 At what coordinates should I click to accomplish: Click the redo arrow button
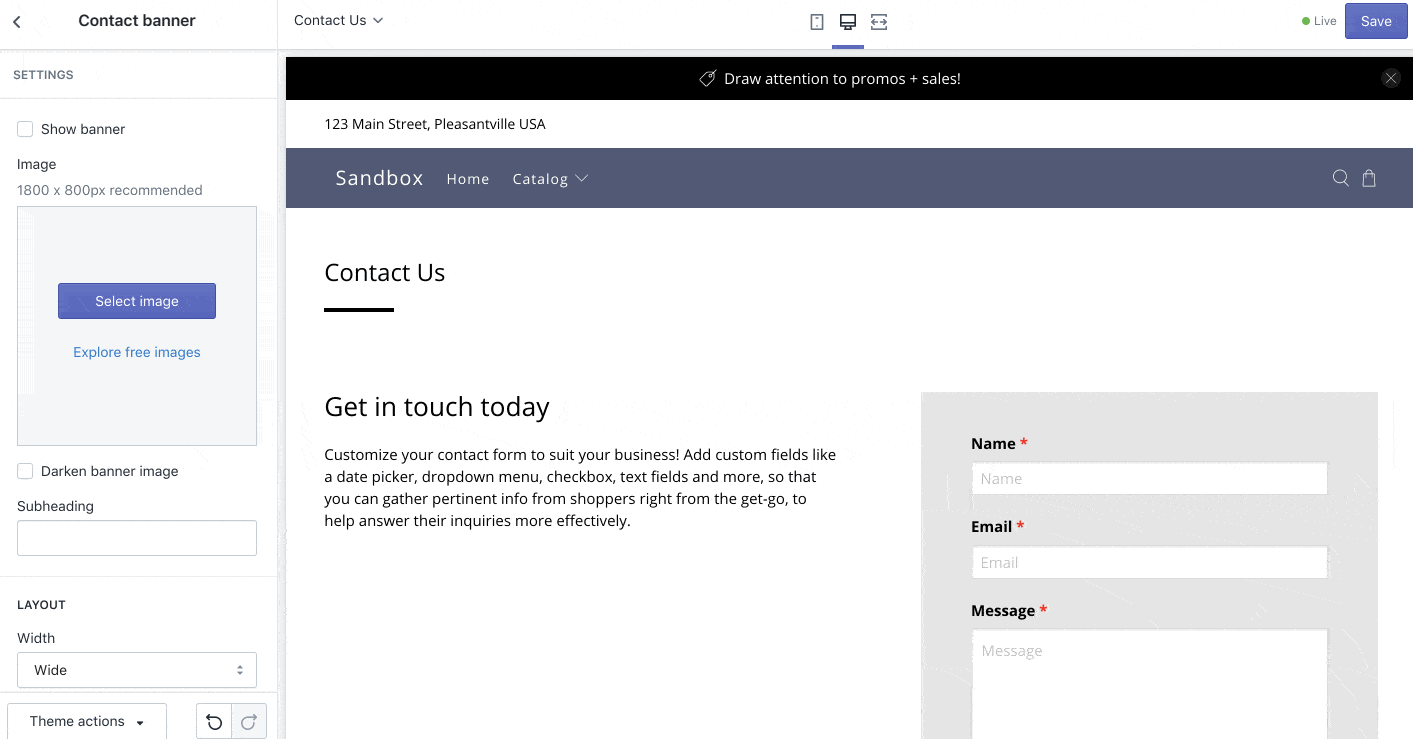coord(249,722)
